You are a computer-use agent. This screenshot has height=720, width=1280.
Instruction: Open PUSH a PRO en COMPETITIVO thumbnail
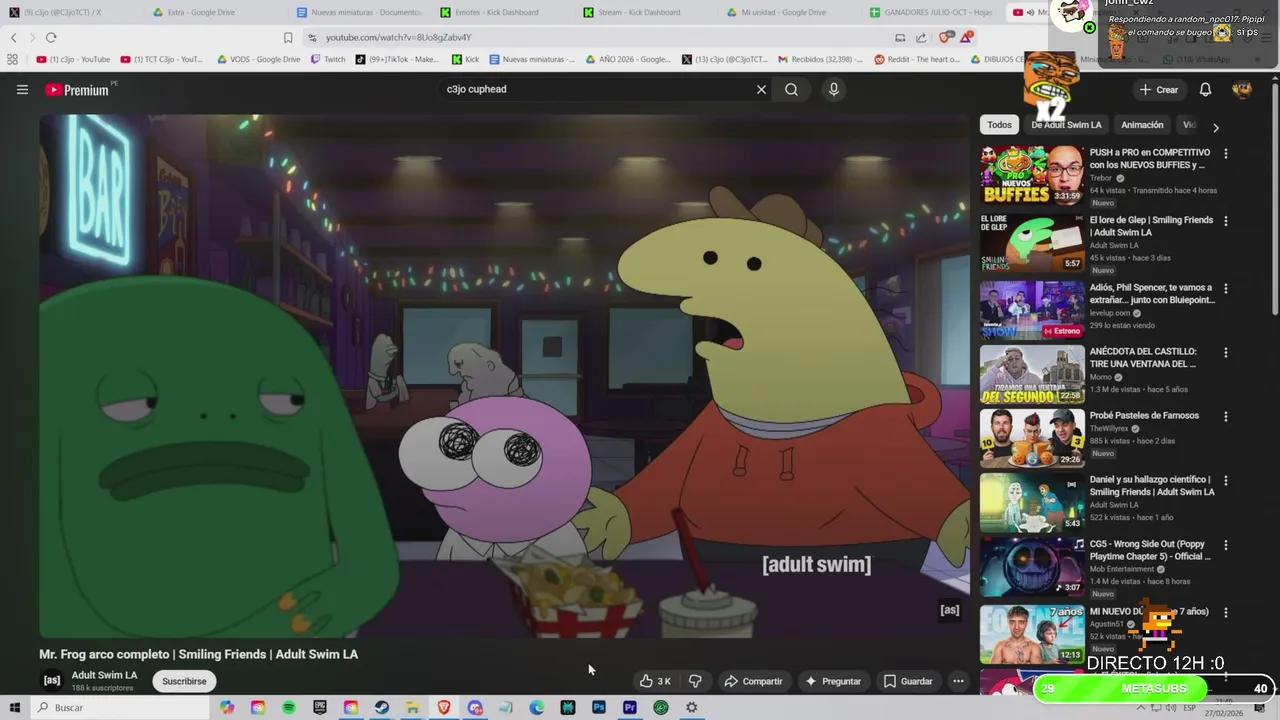click(x=1032, y=175)
